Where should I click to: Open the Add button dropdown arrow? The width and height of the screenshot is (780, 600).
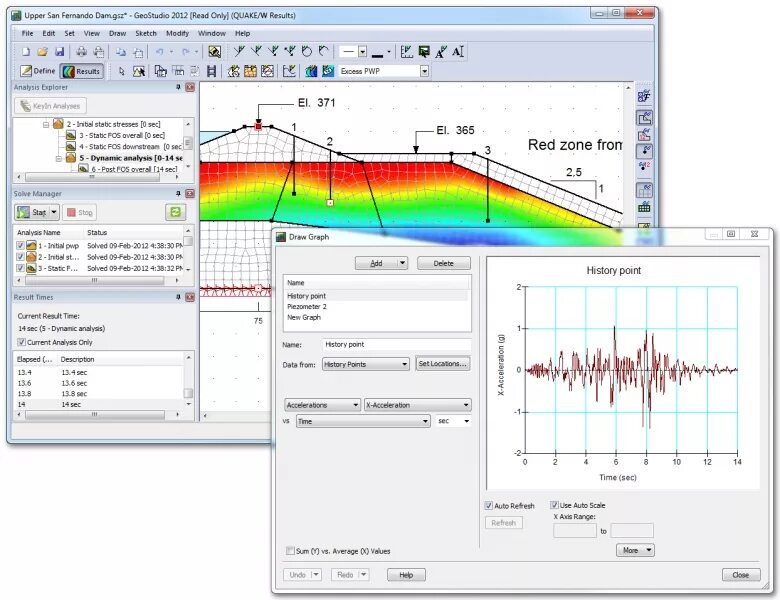(402, 263)
